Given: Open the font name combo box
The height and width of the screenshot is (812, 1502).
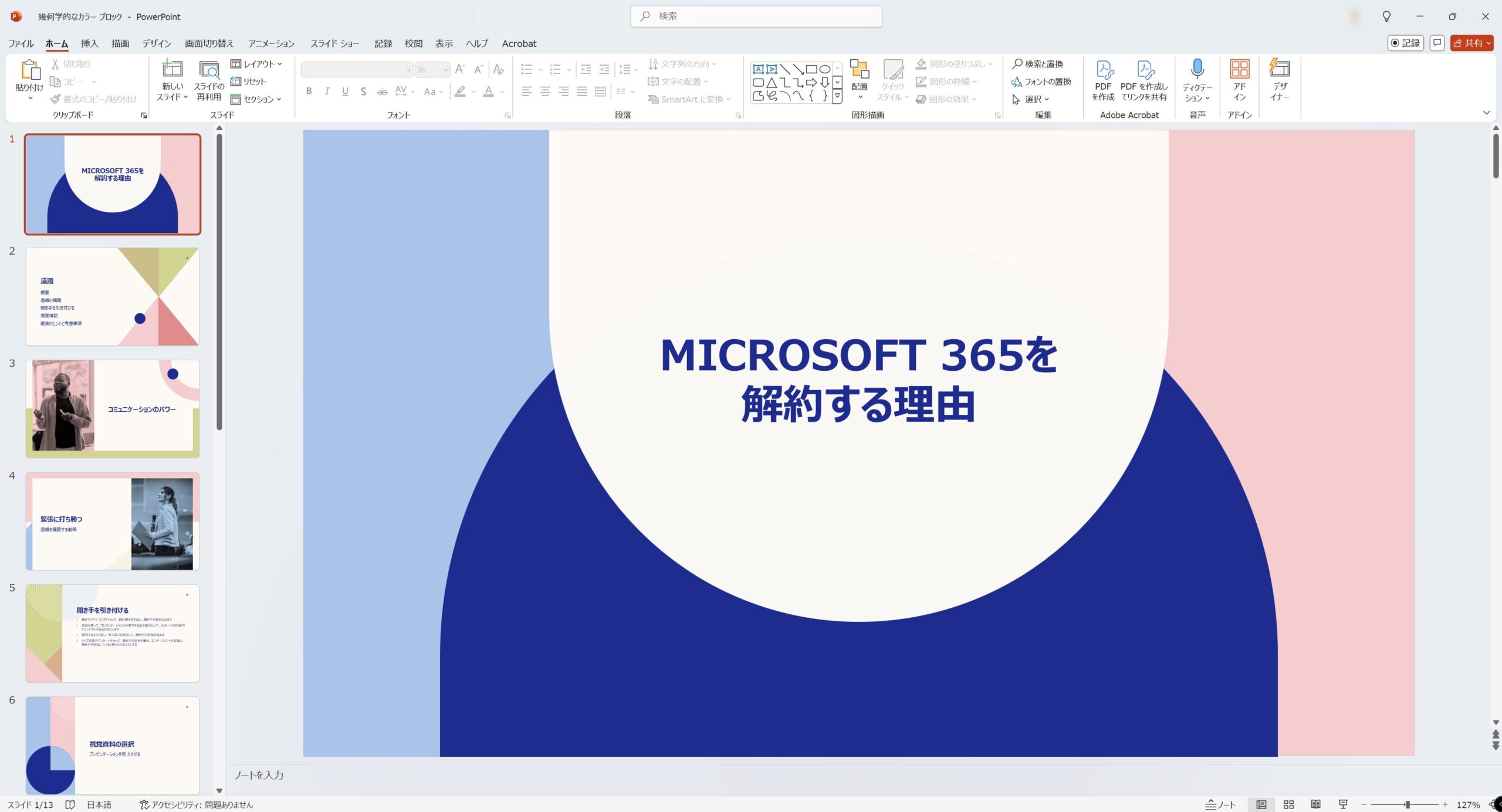Looking at the screenshot, I should 357,70.
